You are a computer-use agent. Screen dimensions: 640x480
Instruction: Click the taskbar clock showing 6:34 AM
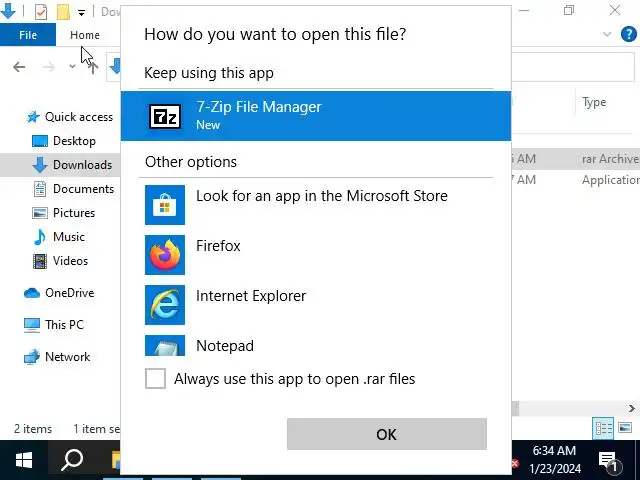click(x=554, y=460)
